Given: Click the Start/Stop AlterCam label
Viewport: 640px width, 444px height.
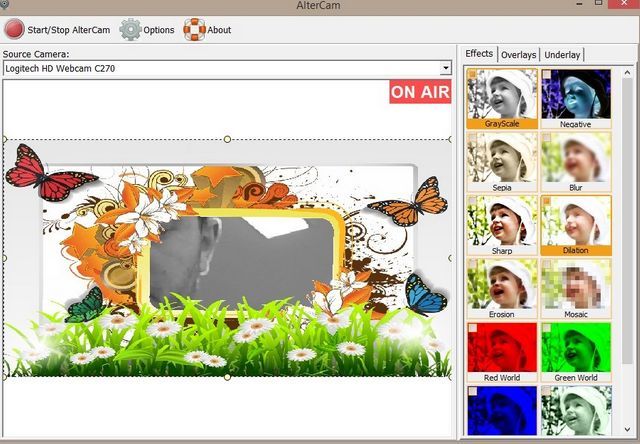Looking at the screenshot, I should [x=69, y=30].
